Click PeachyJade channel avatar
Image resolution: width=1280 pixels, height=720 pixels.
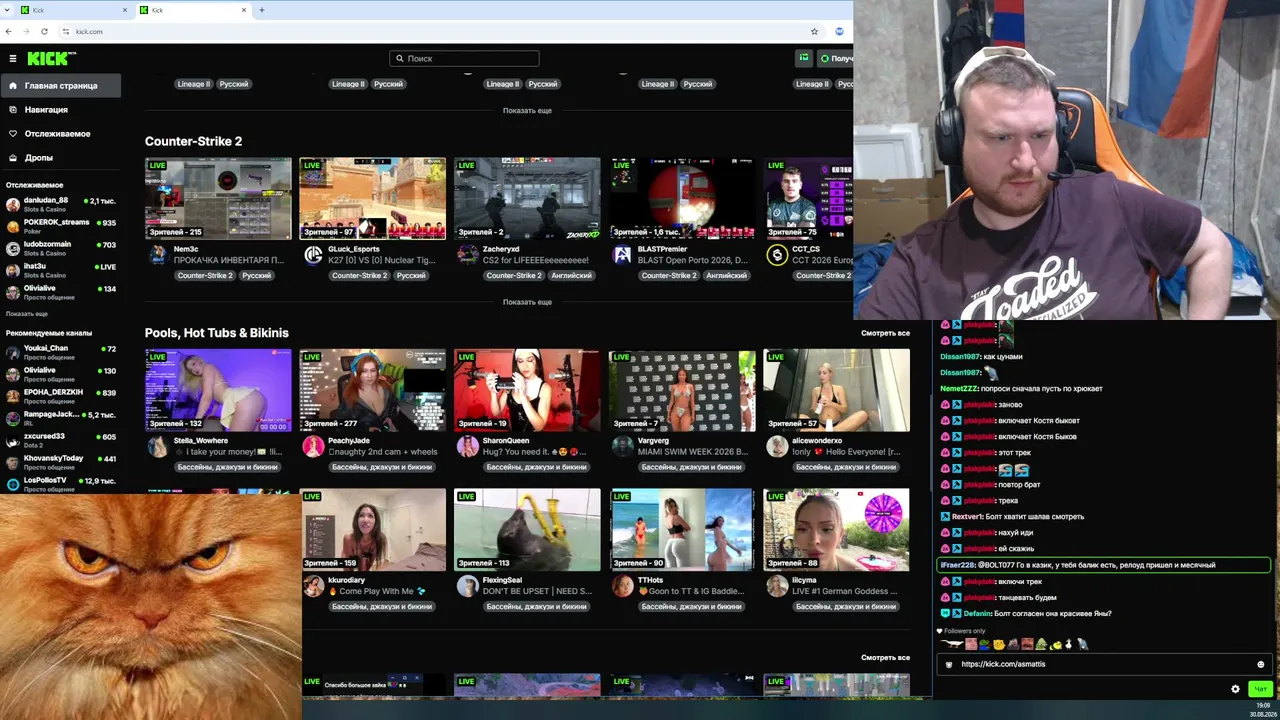pos(313,446)
